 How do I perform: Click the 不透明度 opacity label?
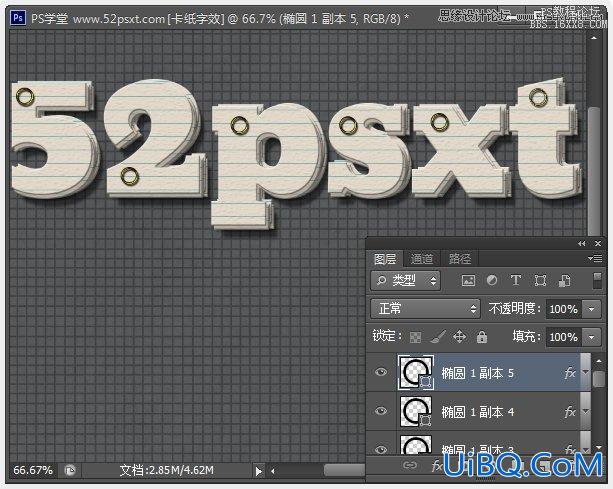514,308
